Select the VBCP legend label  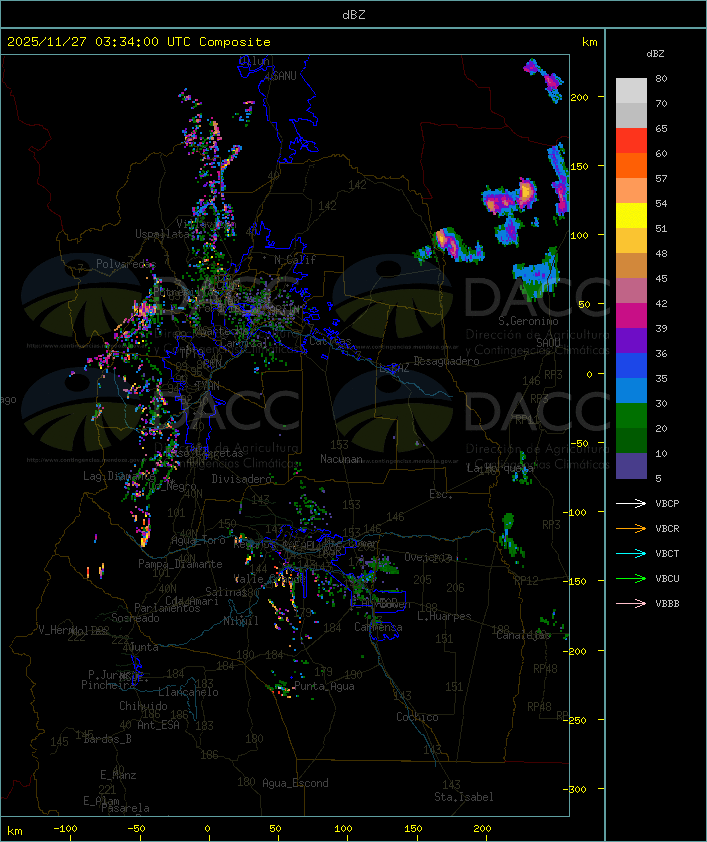coord(667,504)
